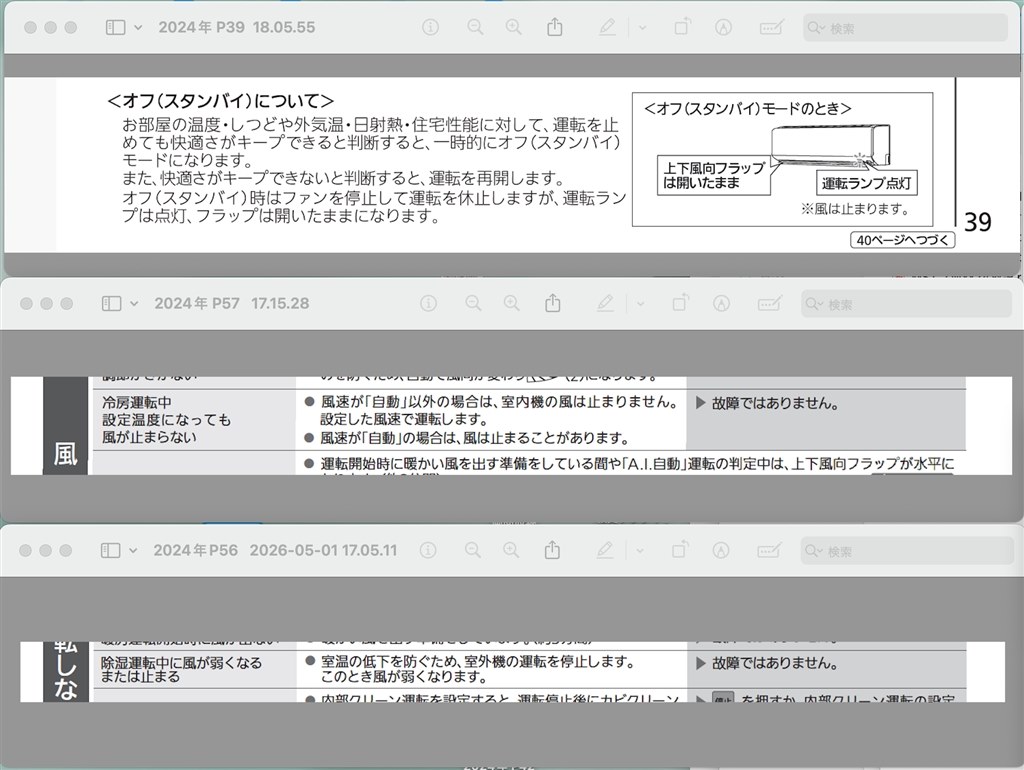
Task: Zoom in on the P57 window
Action: [x=512, y=303]
